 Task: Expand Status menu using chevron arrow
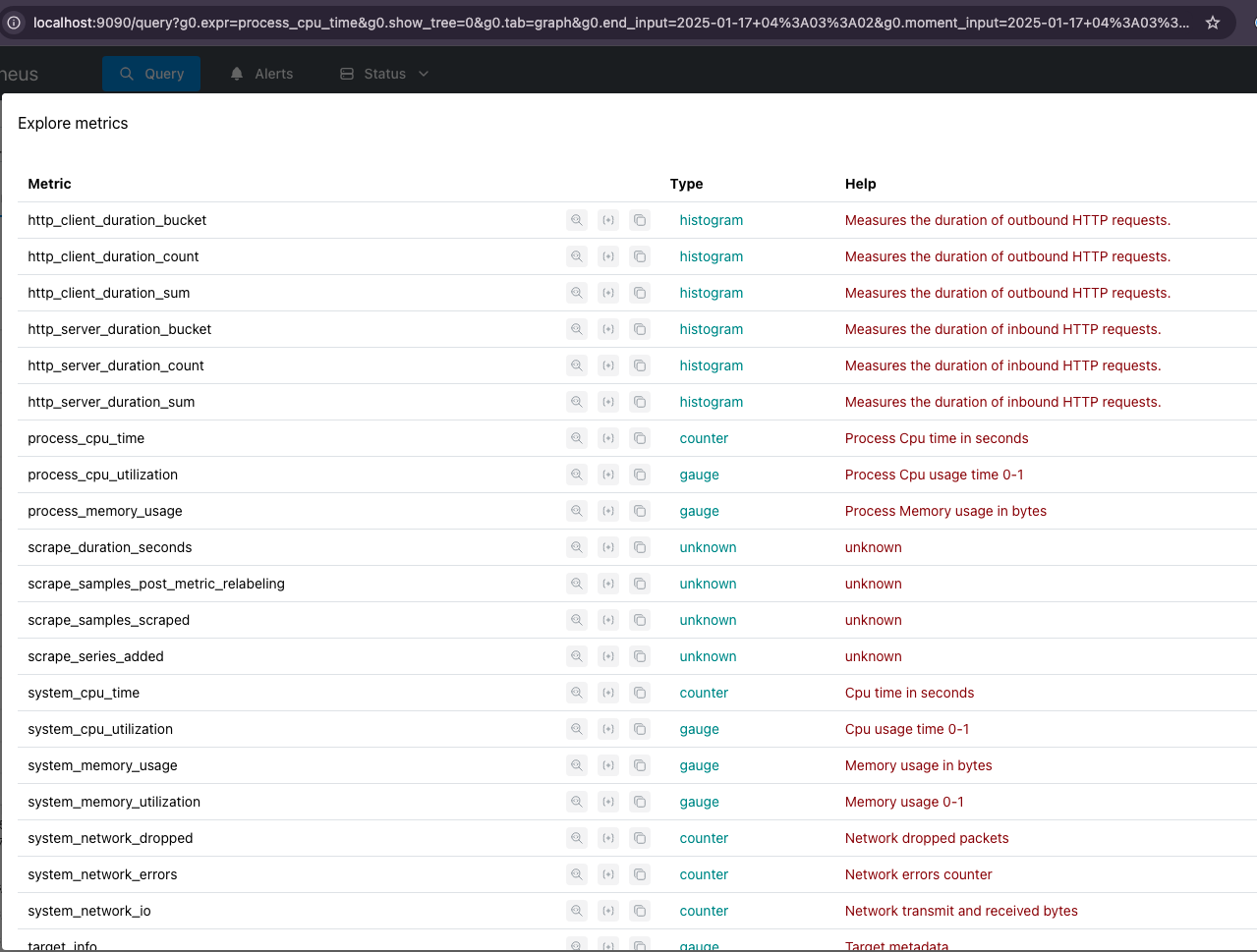coord(424,74)
